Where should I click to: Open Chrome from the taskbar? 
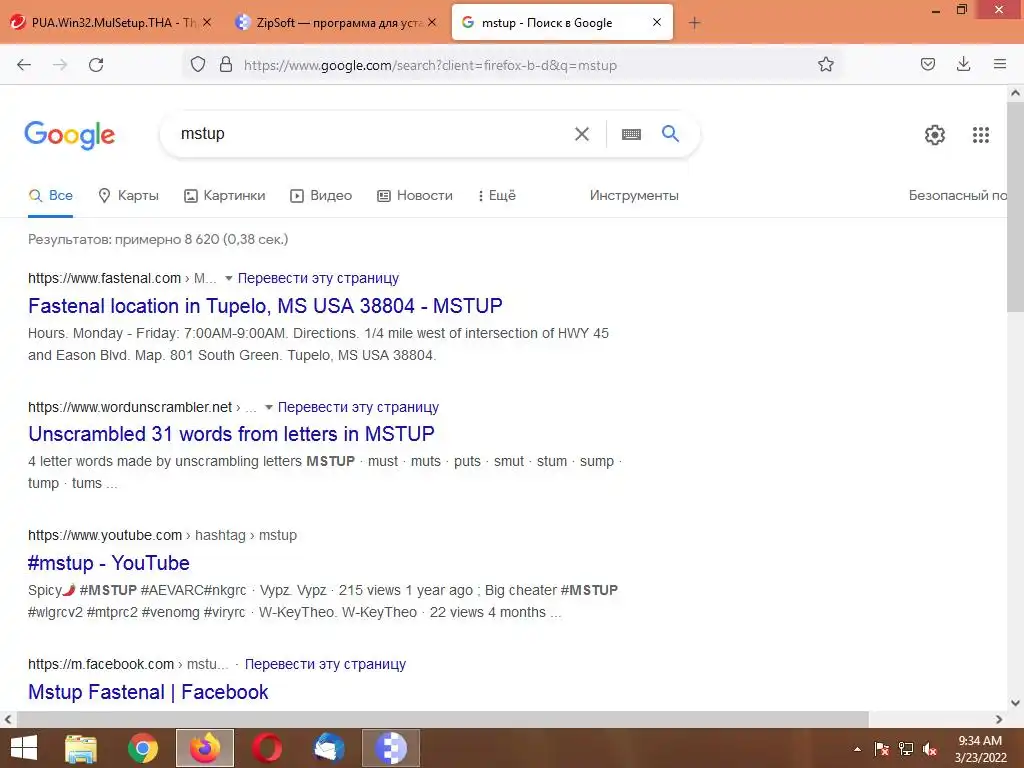(x=143, y=748)
